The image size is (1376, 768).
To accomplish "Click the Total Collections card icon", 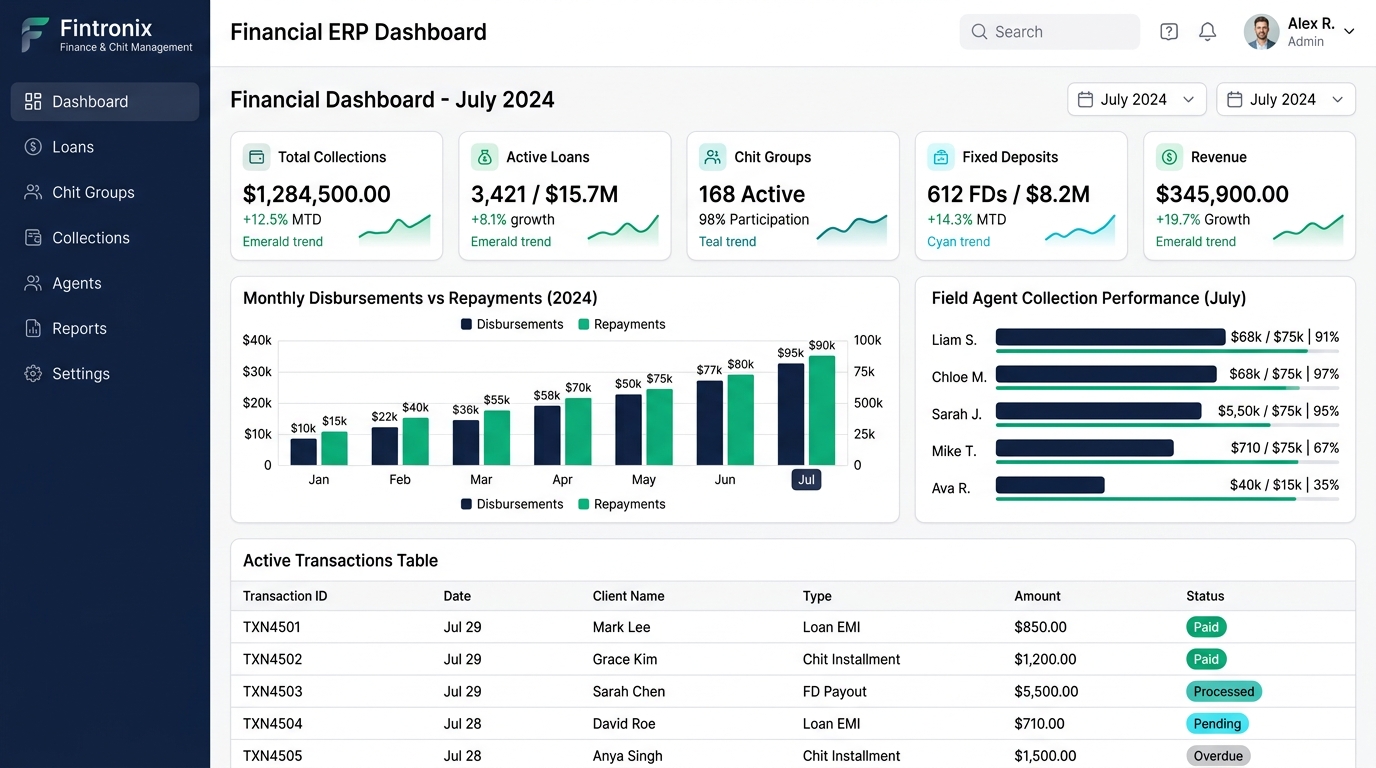I will point(257,157).
